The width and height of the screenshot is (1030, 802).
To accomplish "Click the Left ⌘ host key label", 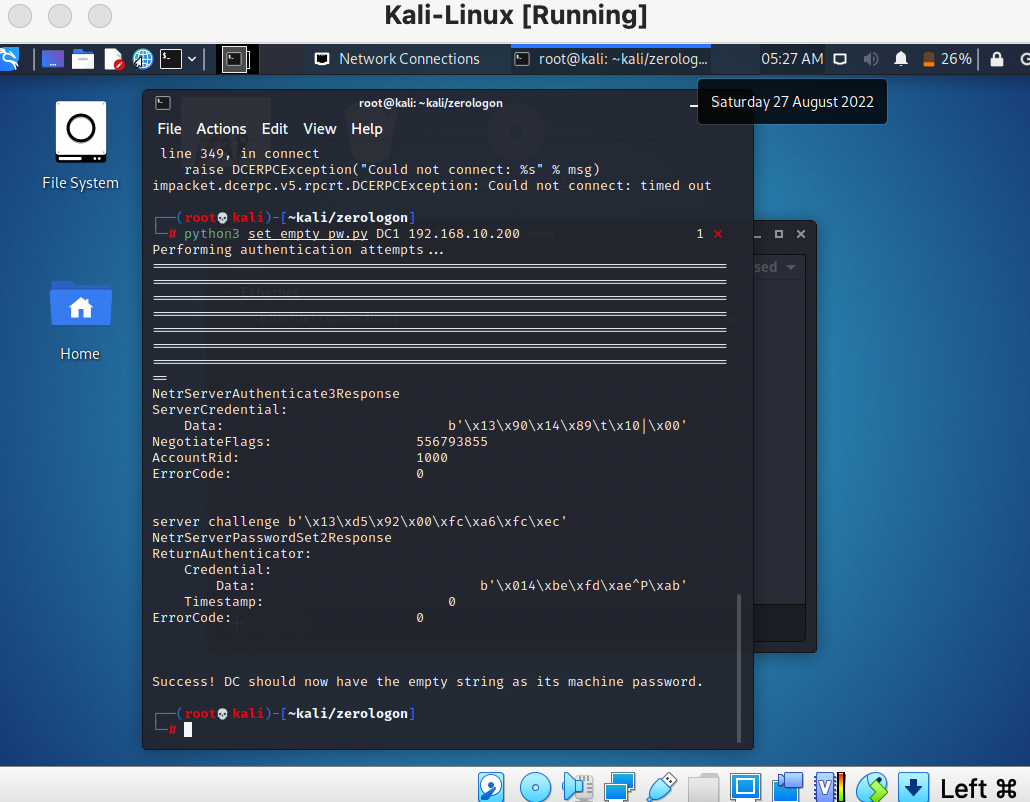I will (979, 788).
